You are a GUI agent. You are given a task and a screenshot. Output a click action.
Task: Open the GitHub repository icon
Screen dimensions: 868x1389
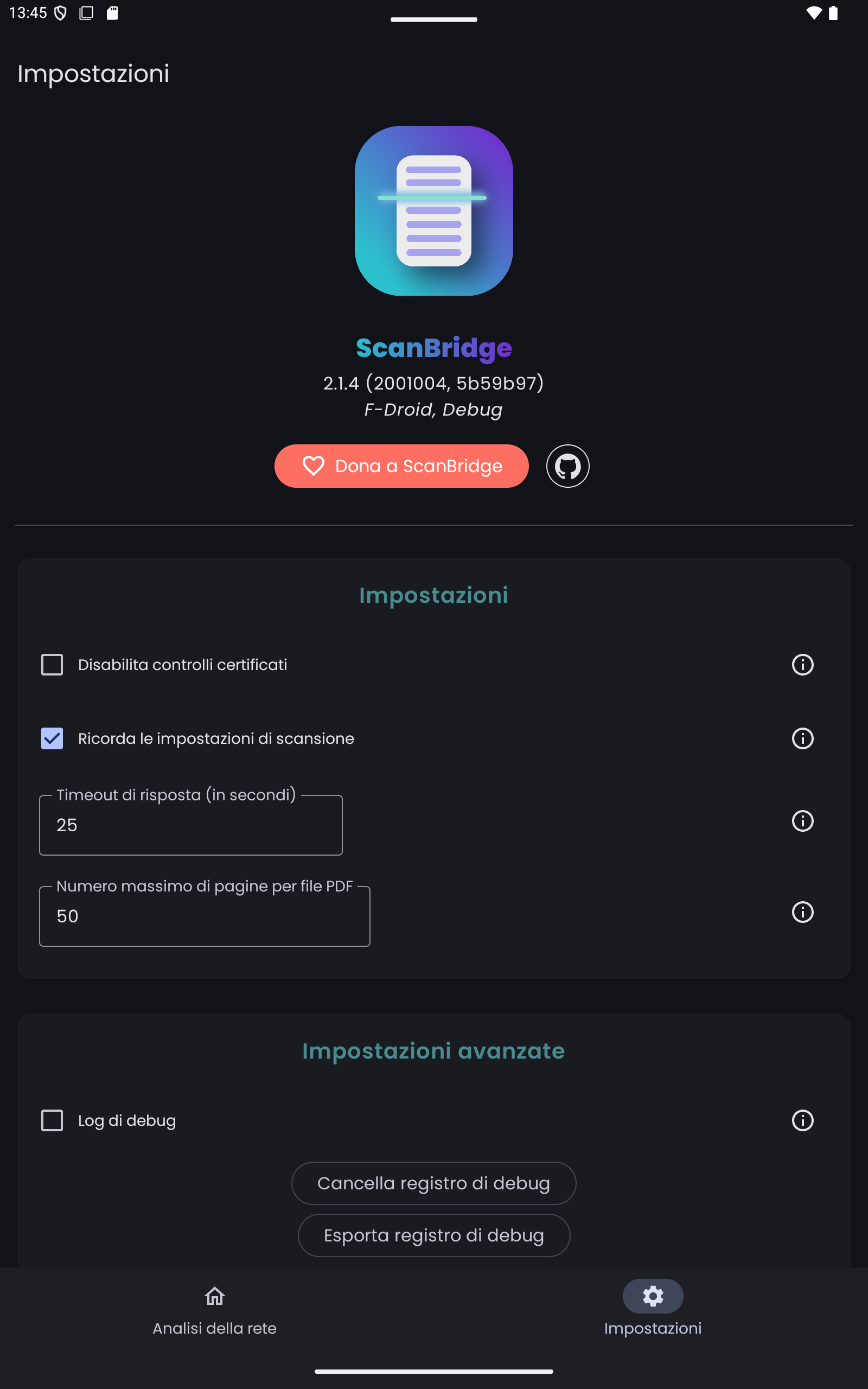pos(567,466)
